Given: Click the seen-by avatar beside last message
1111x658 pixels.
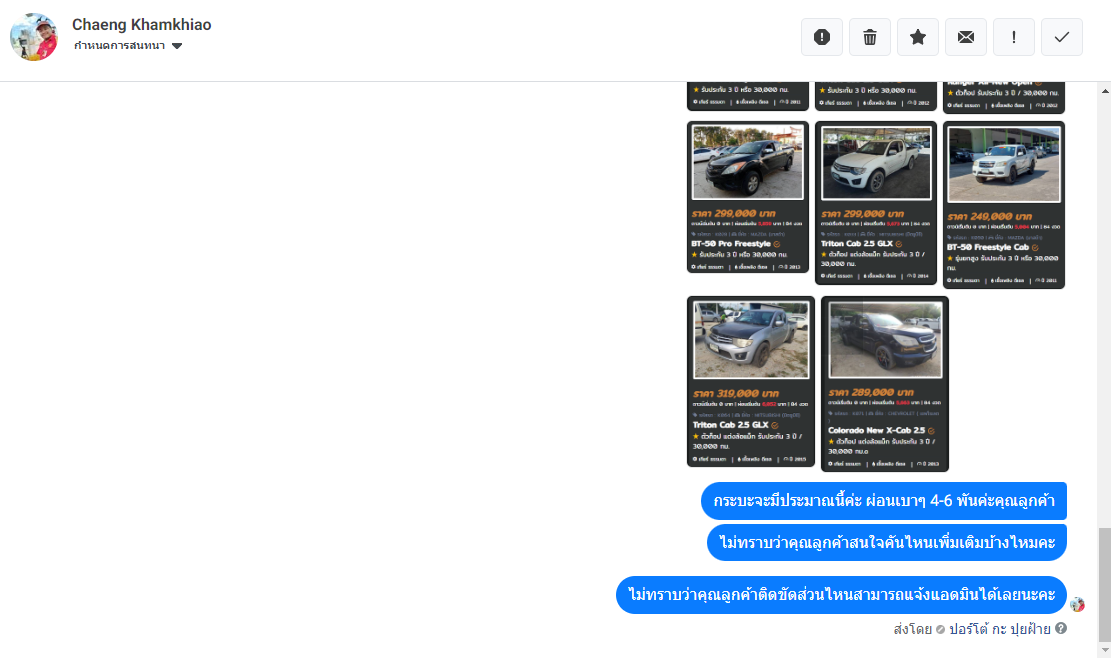Looking at the screenshot, I should point(1078,604).
